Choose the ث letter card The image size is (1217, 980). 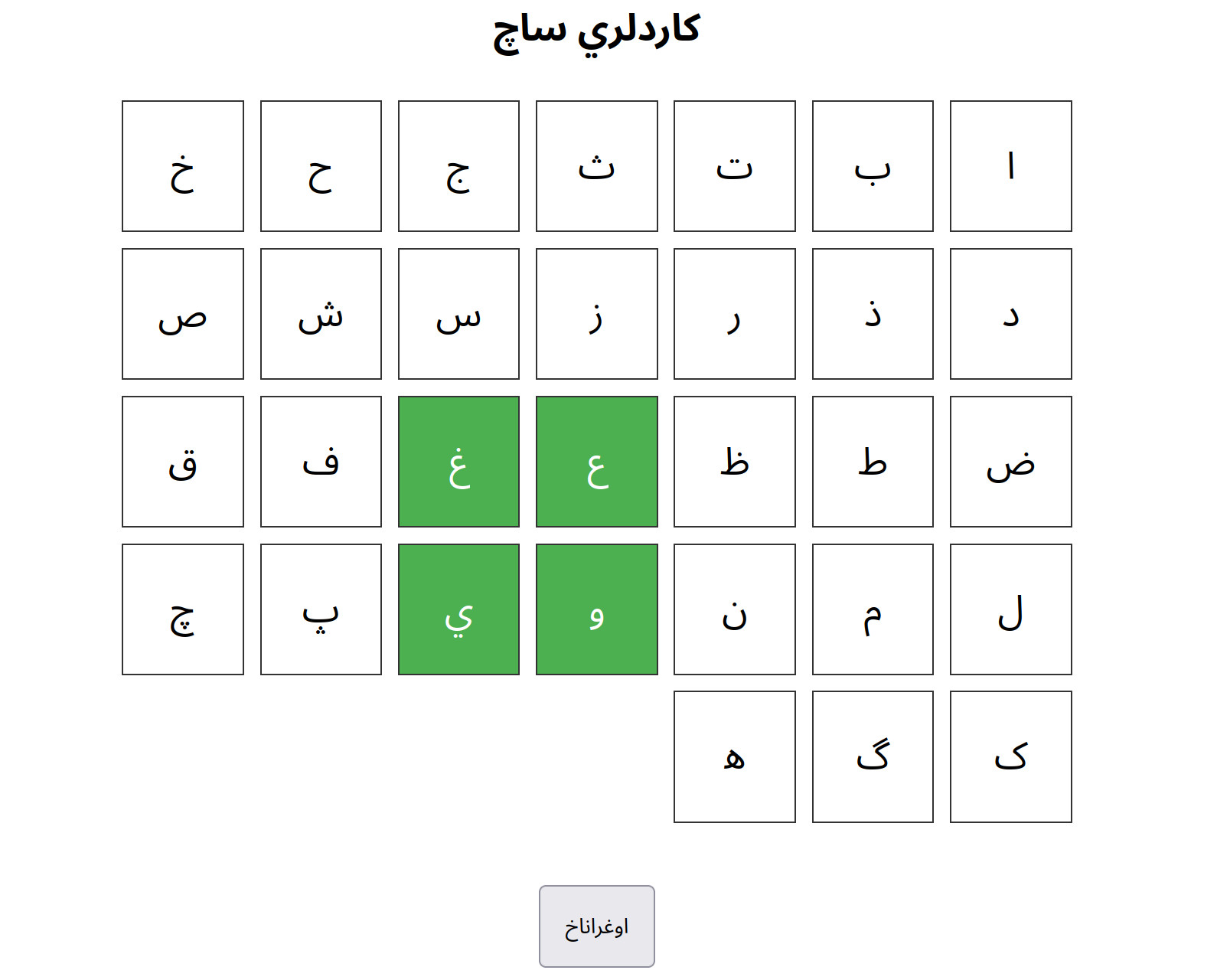pos(596,166)
